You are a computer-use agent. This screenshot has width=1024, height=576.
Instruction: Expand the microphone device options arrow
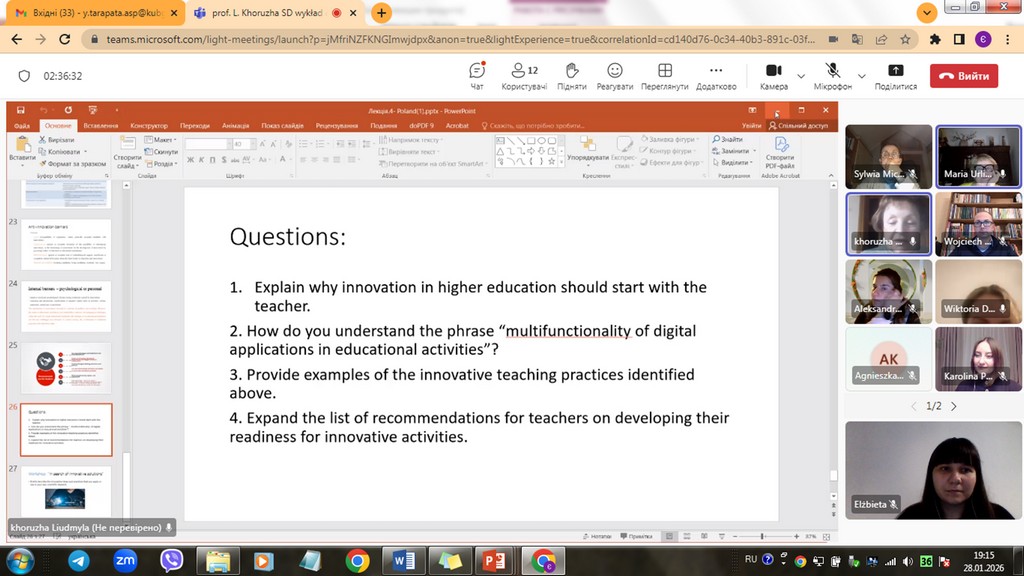tap(862, 76)
